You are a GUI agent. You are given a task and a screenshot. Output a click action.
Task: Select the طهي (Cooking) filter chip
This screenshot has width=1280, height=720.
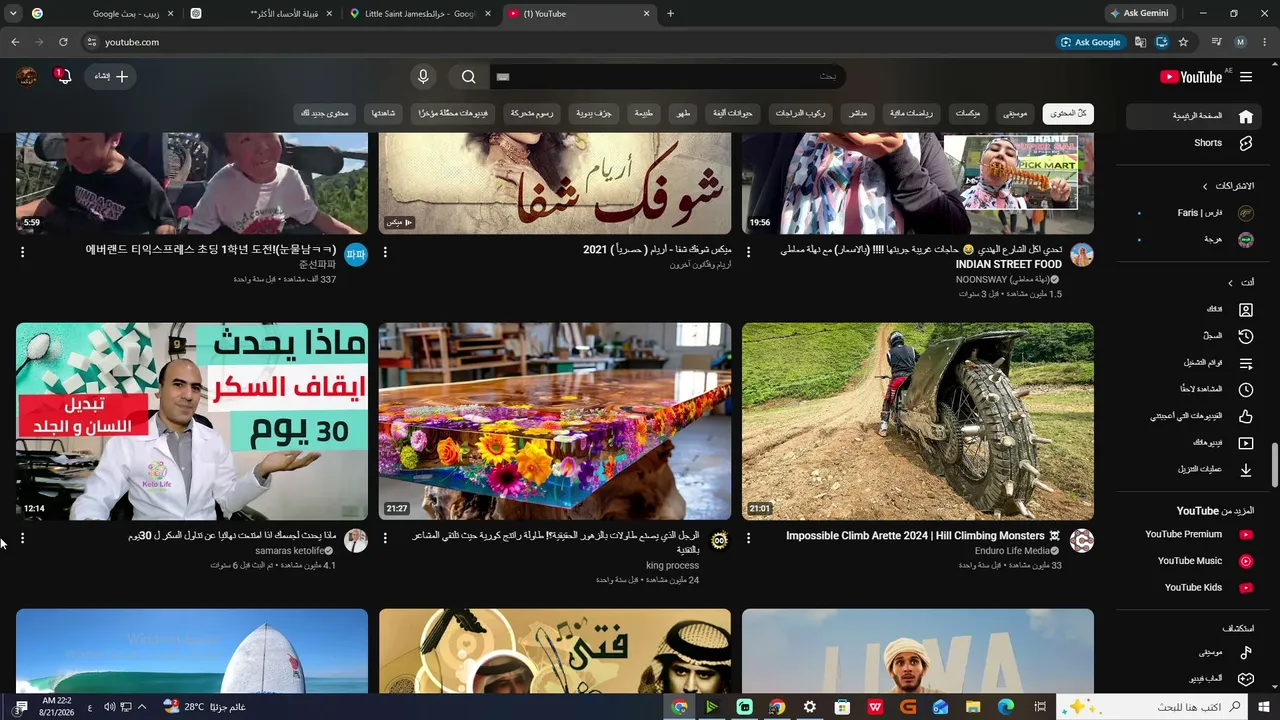[x=684, y=113]
